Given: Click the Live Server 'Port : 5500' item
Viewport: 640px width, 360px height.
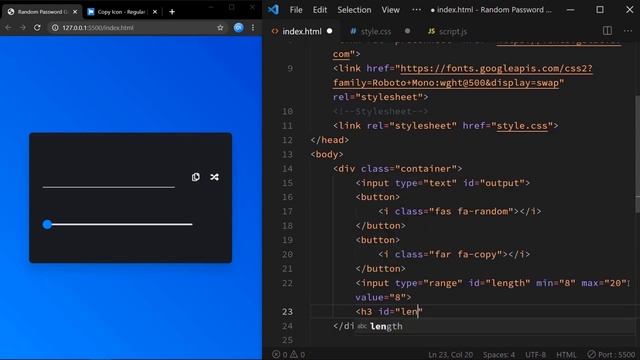Looking at the screenshot, I should click(611, 354).
